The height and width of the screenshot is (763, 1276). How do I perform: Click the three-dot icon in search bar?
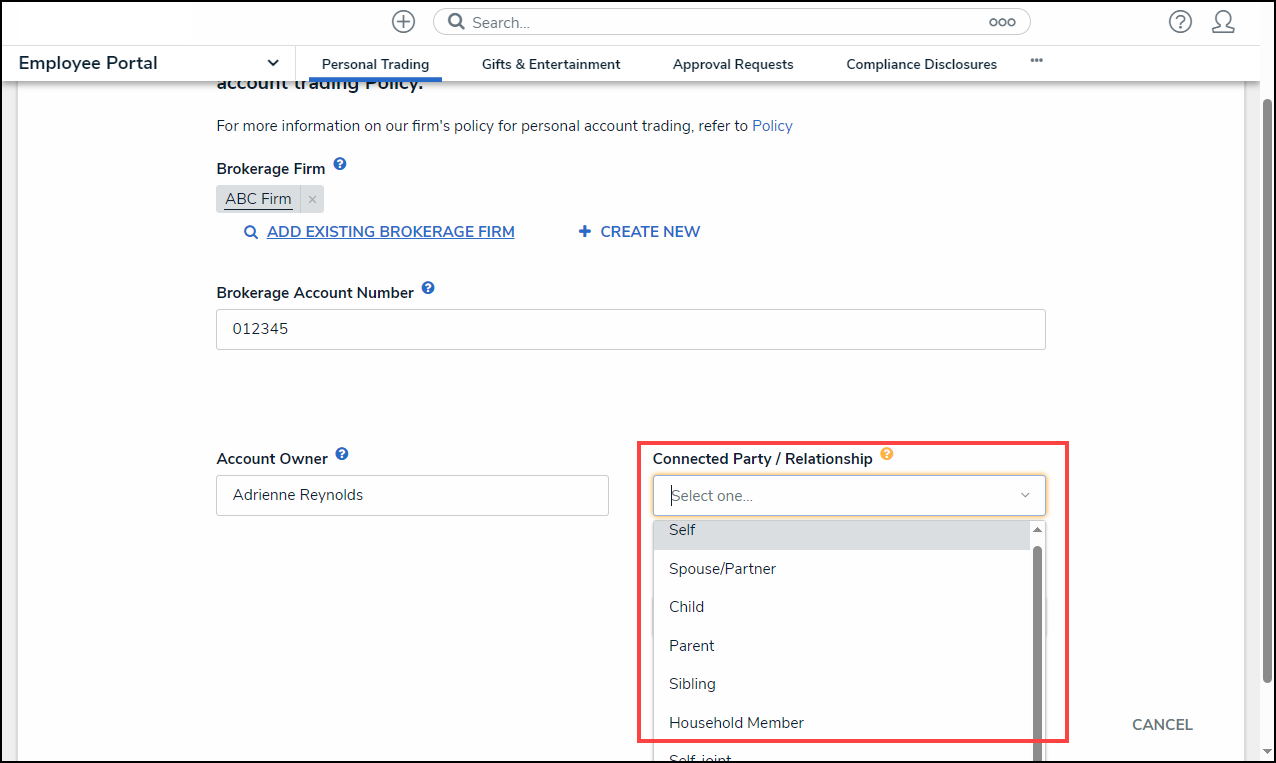point(1001,22)
